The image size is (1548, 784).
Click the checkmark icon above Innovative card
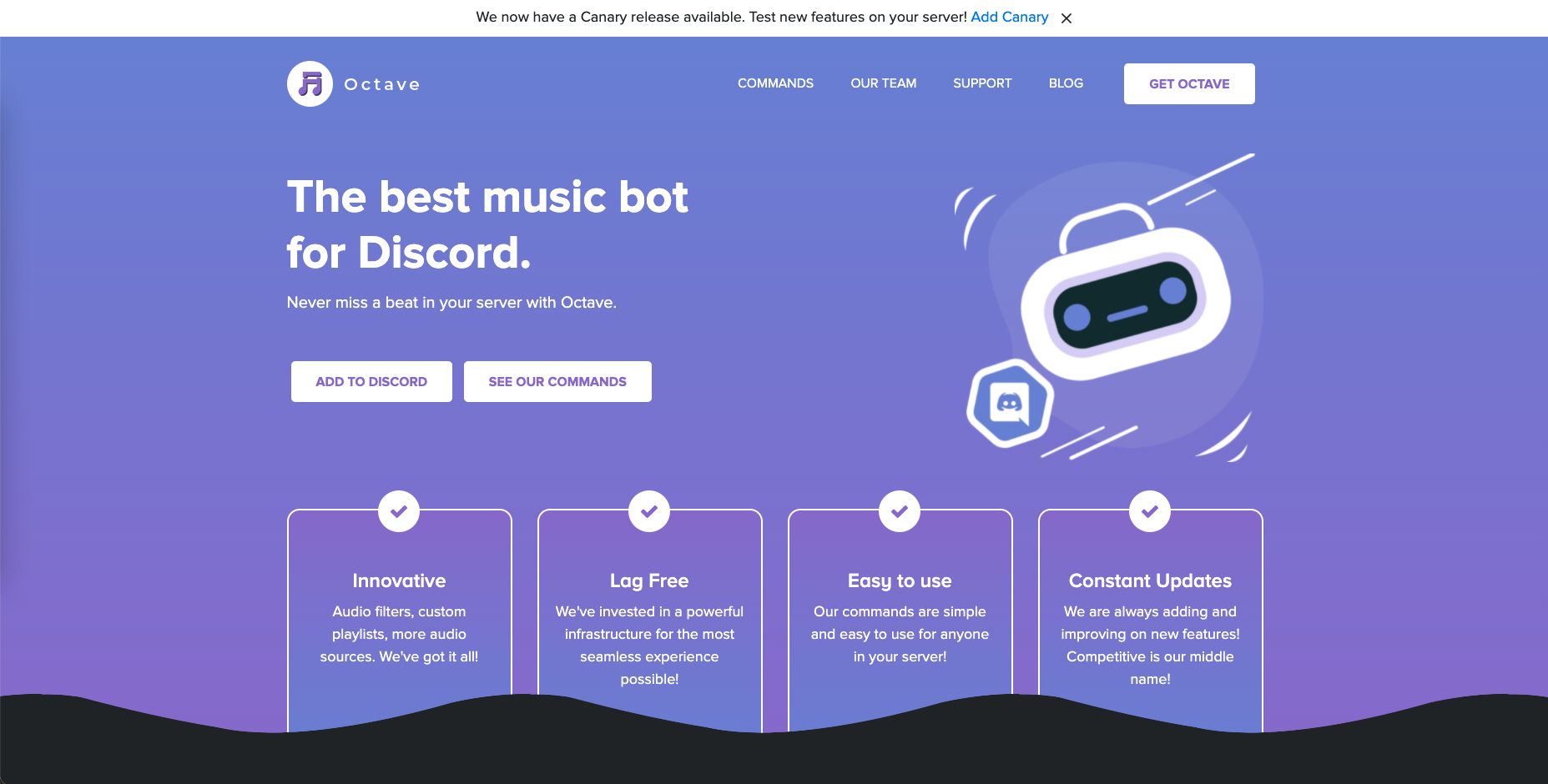399,511
